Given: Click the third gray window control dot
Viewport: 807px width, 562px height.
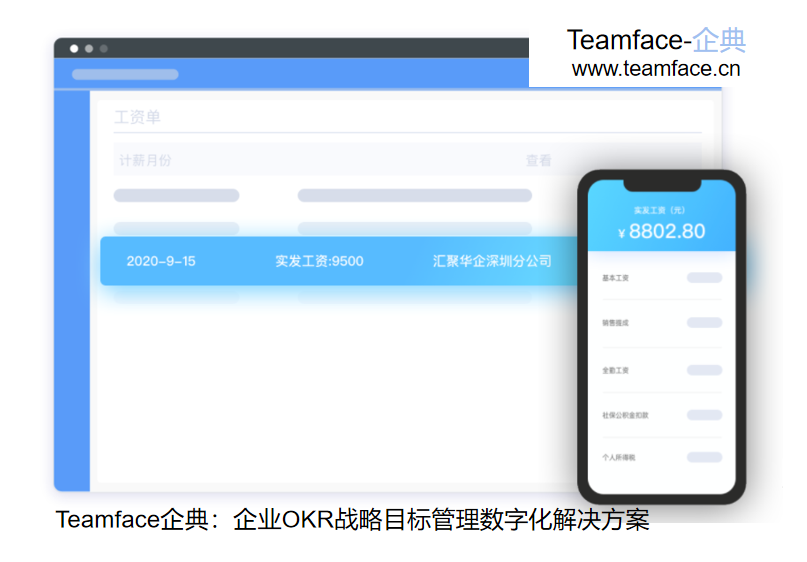Looking at the screenshot, I should [104, 48].
